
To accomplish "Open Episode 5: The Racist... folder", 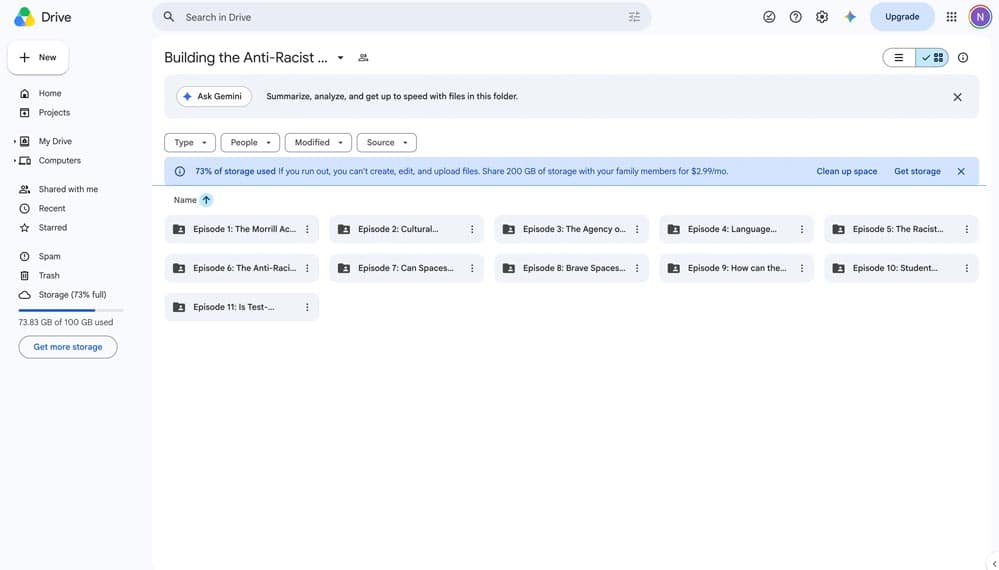I will pos(901,229).
